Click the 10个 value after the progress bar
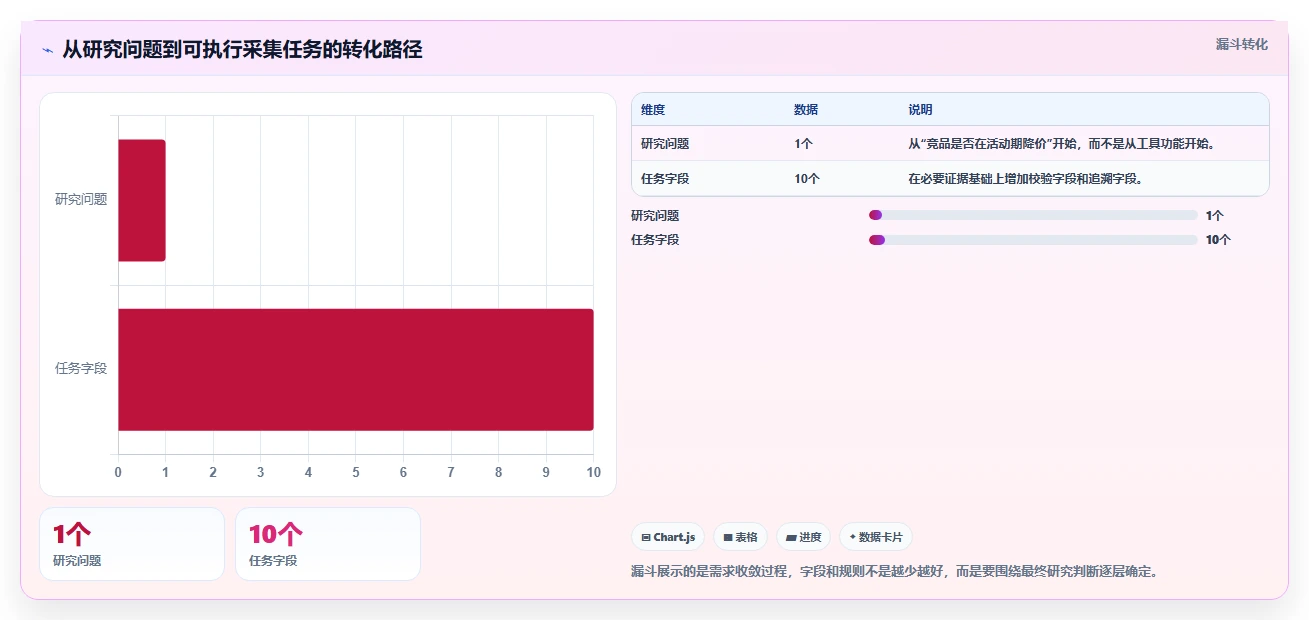Screen dimensions: 1309x620 point(1218,240)
